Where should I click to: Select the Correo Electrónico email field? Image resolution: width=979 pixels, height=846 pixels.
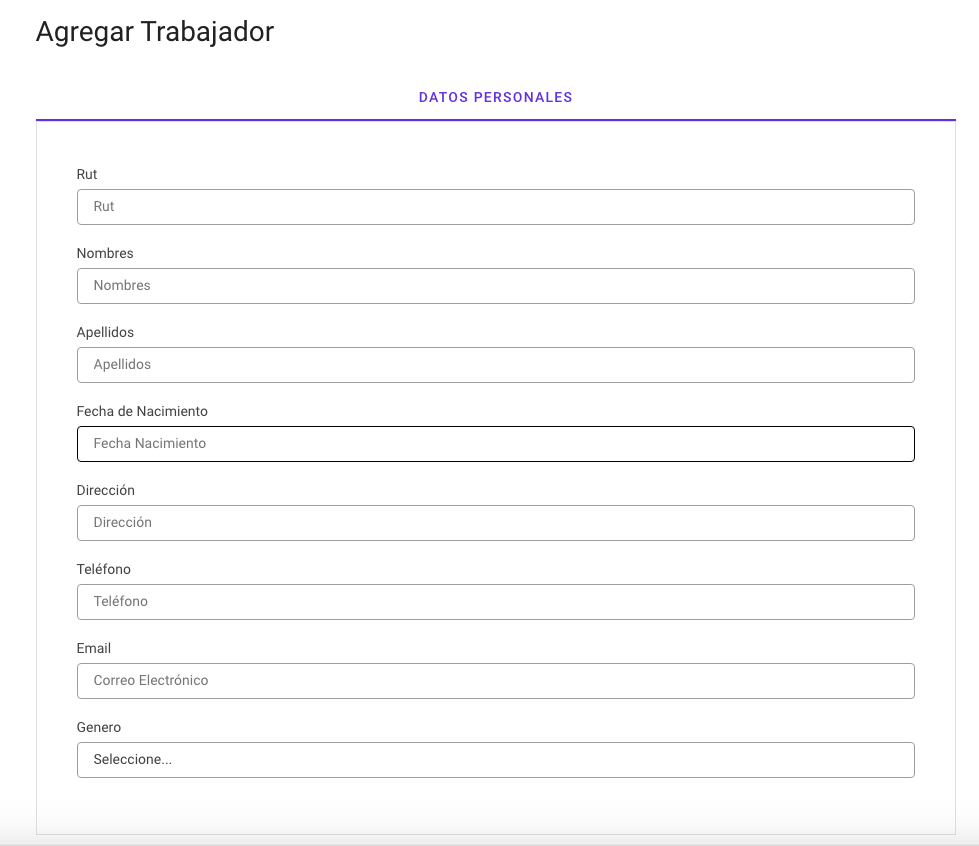pyautogui.click(x=495, y=681)
